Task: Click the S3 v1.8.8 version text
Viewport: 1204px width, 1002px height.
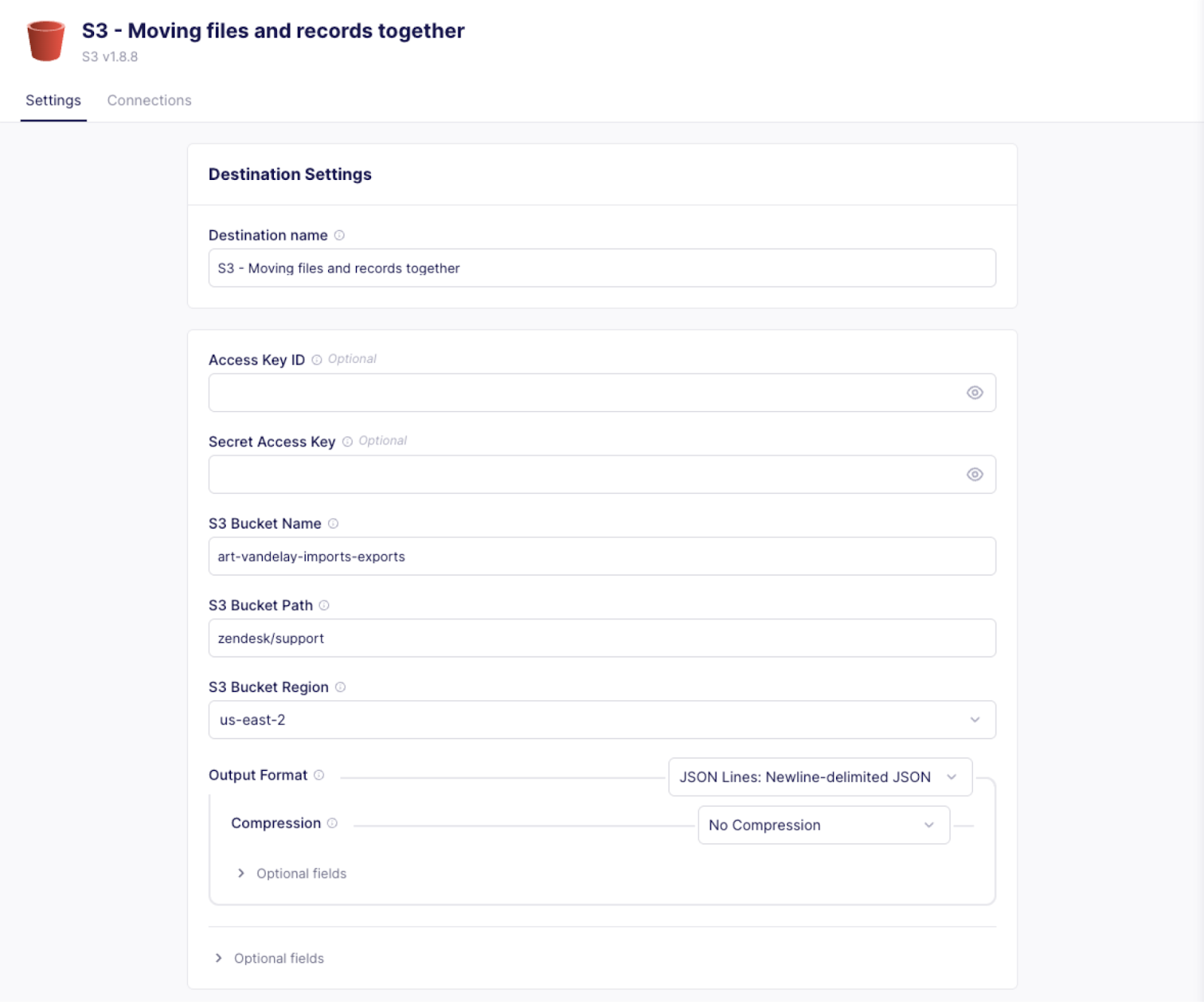Action: click(x=110, y=56)
